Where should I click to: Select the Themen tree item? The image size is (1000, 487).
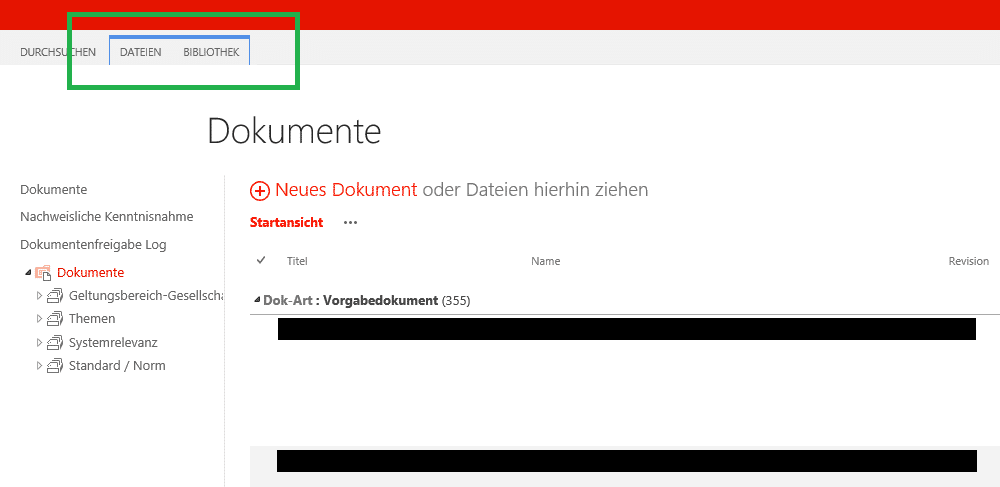click(x=92, y=318)
